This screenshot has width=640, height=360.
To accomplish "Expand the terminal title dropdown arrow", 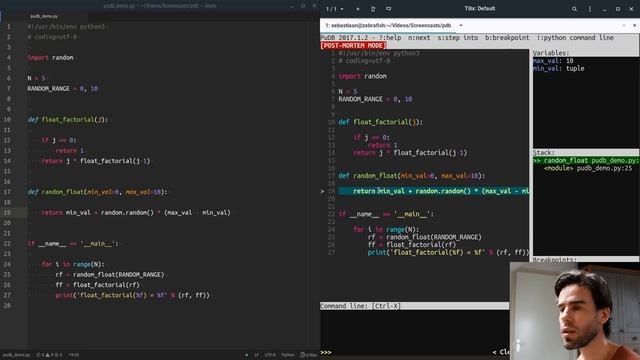I will [461, 25].
